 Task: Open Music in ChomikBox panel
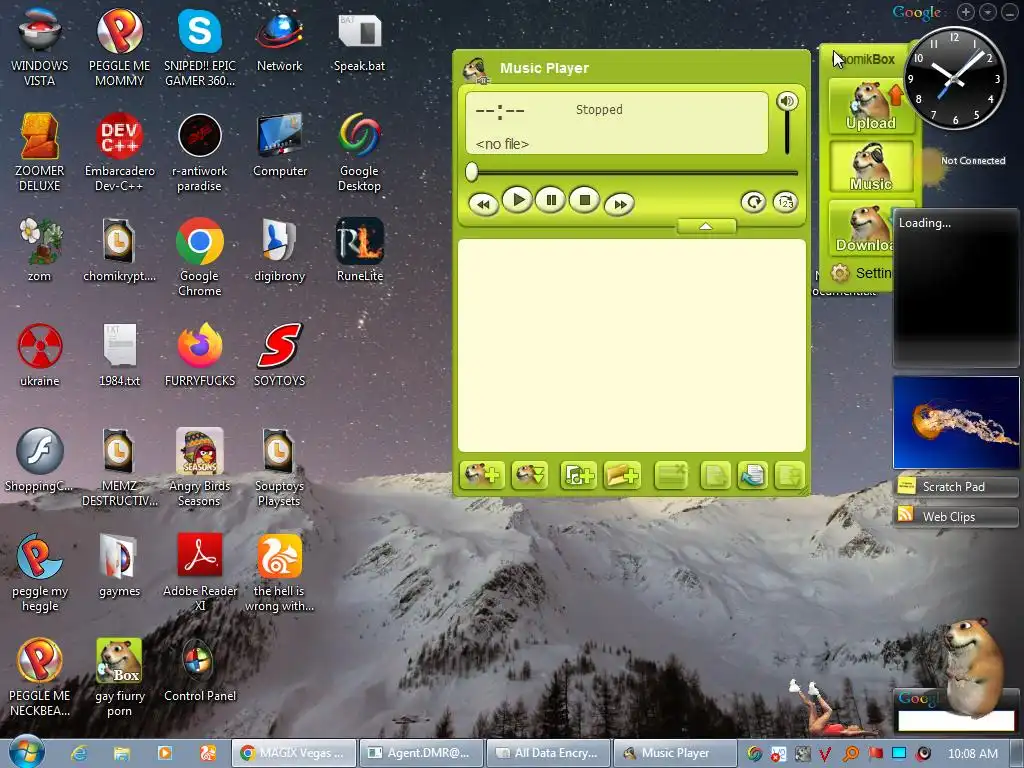pyautogui.click(x=871, y=167)
